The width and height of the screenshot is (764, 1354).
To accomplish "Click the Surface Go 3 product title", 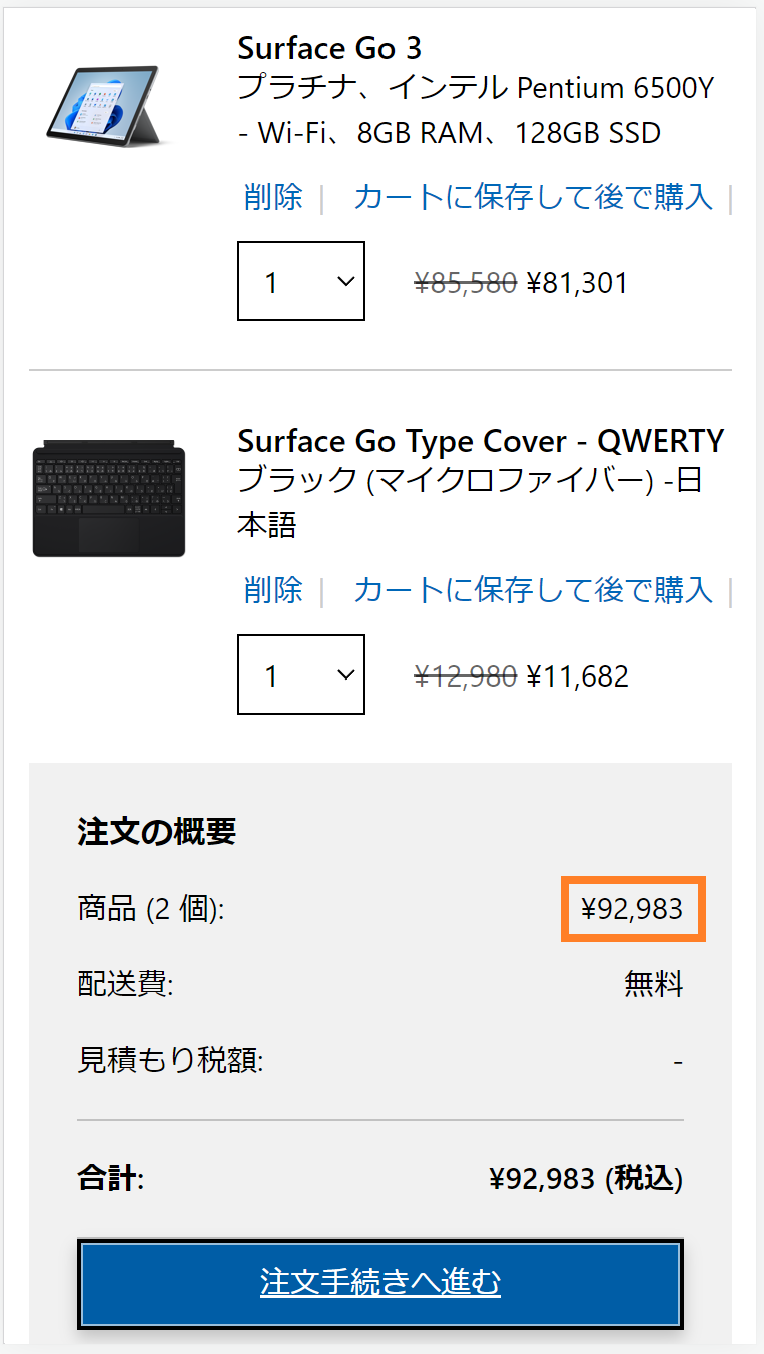I will point(329,48).
